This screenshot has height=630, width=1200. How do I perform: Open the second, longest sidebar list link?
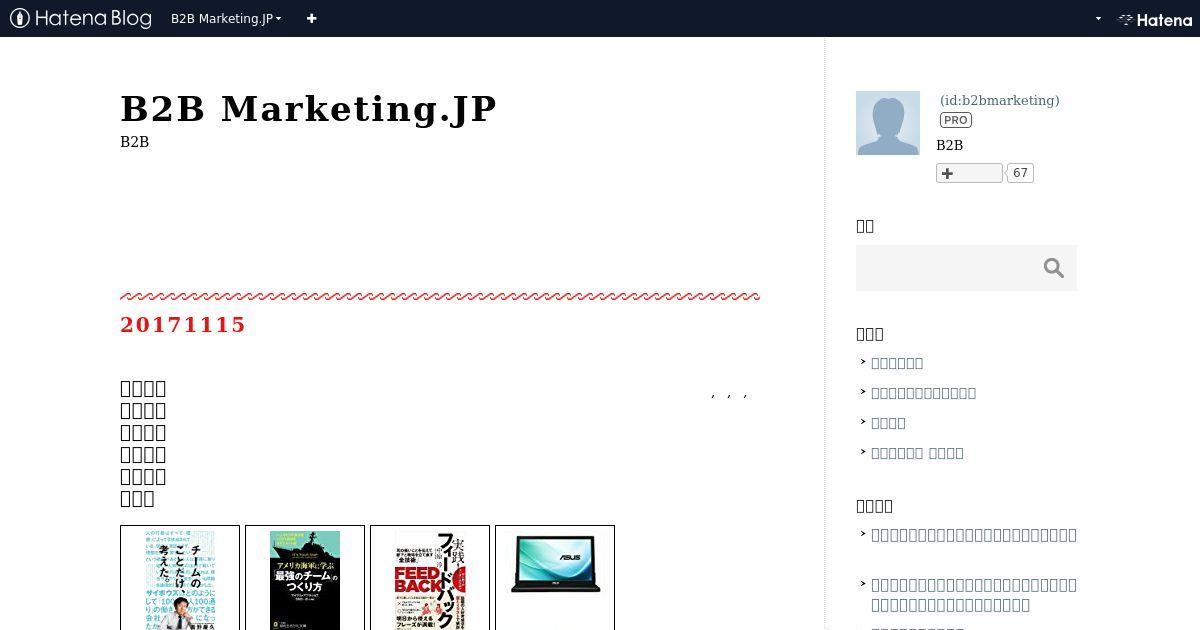point(923,393)
